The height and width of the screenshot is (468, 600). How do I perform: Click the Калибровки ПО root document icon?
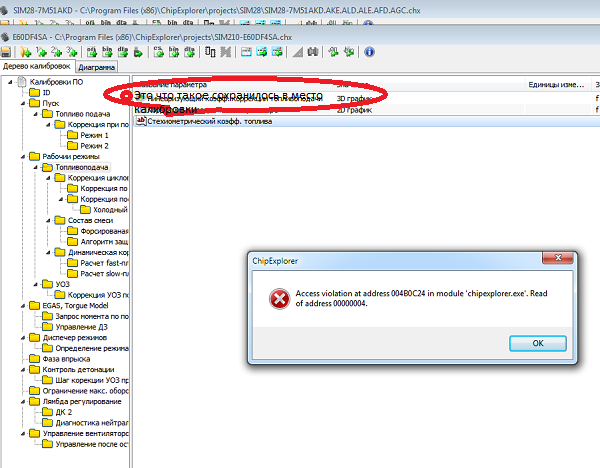click(22, 81)
